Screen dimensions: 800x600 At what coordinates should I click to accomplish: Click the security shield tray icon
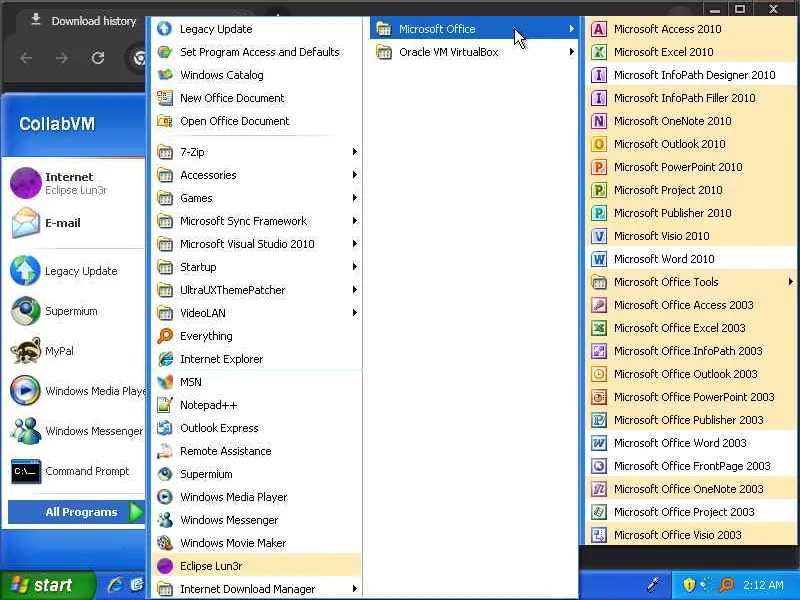(x=689, y=585)
